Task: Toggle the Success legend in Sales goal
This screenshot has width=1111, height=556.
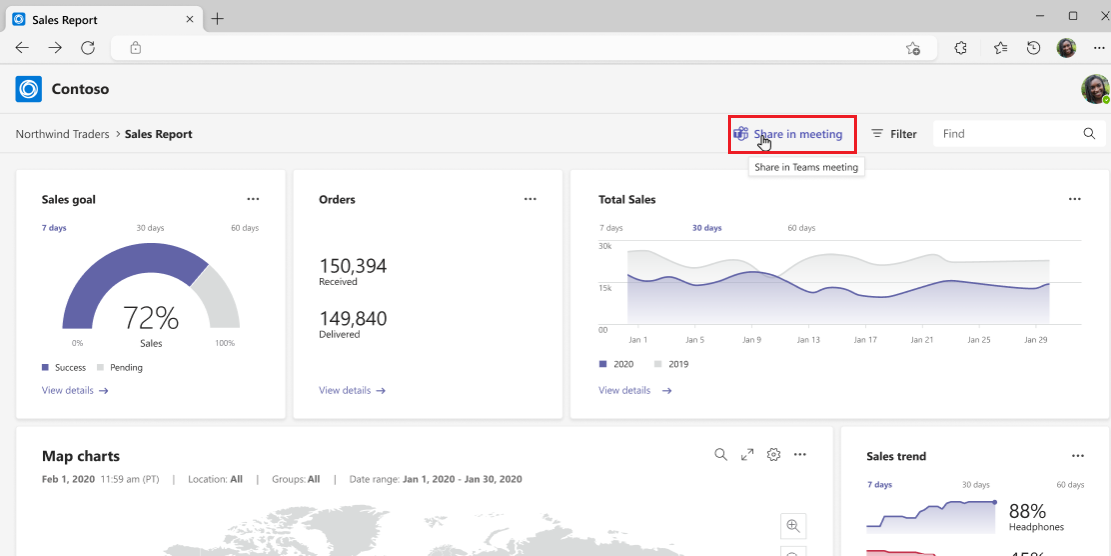Action: (x=64, y=367)
